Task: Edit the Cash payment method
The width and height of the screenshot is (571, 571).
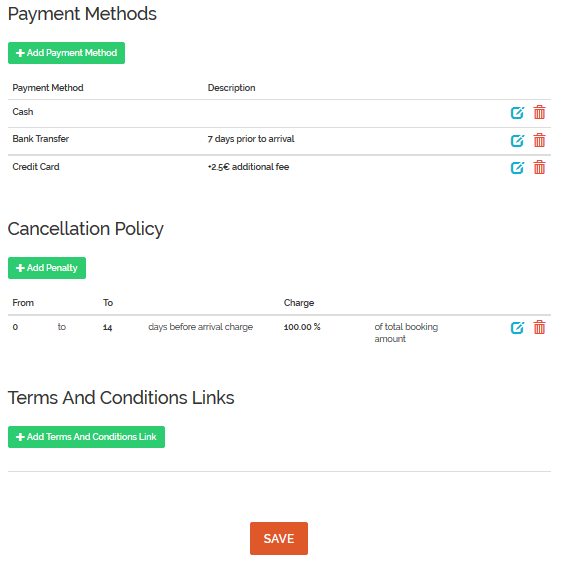Action: tap(517, 113)
